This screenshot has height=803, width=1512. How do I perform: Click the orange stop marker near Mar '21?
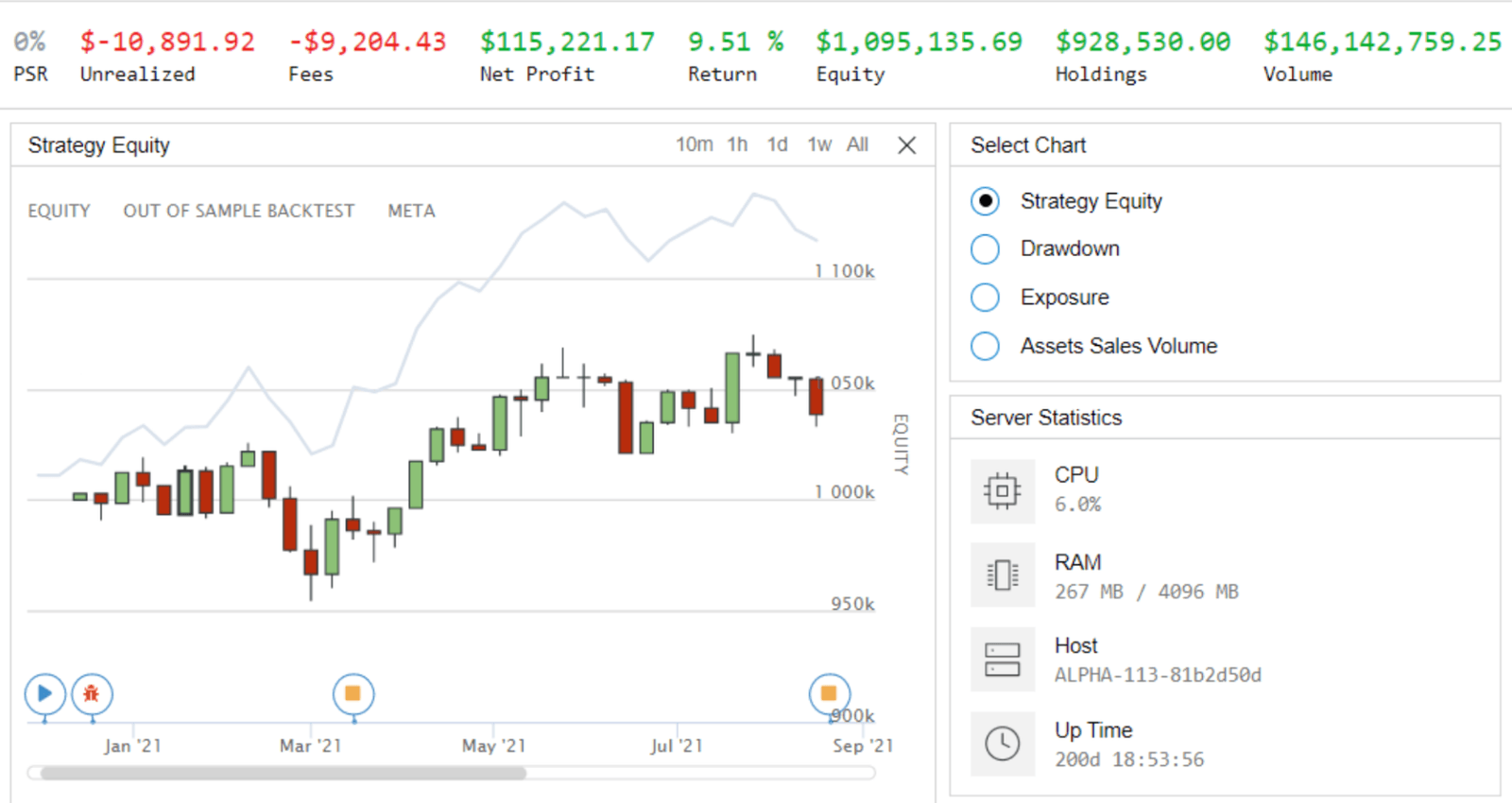(353, 694)
